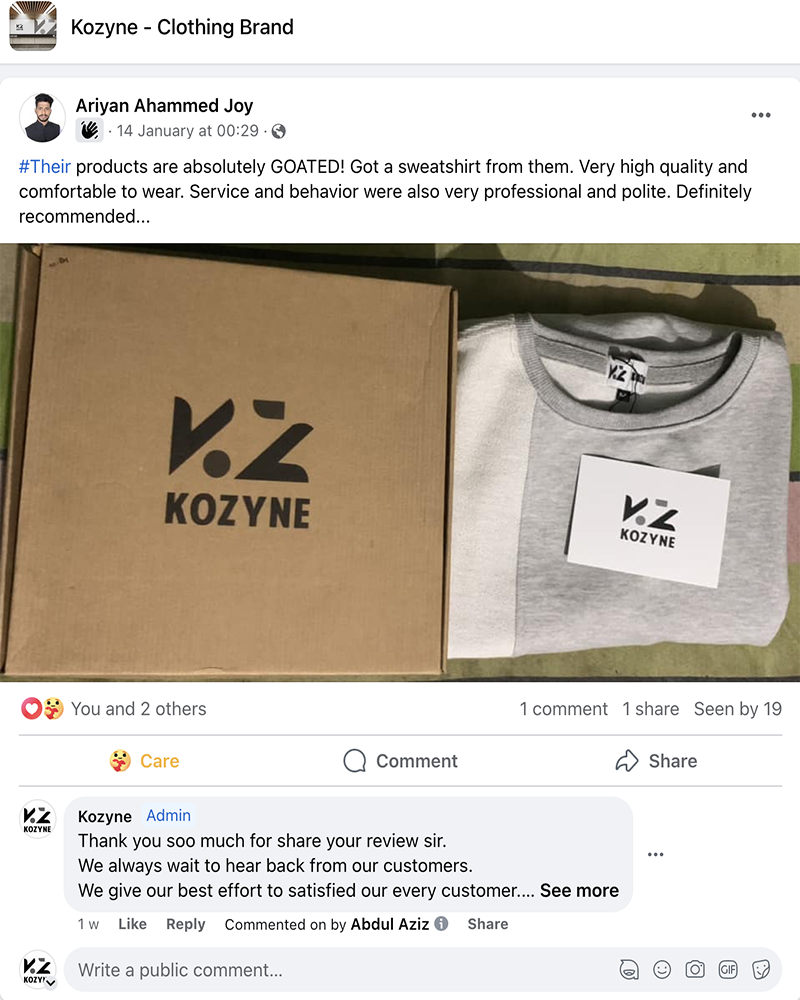Toggle the Care reaction on the post
Image resolution: width=800 pixels, height=1000 pixels.
pos(144,761)
